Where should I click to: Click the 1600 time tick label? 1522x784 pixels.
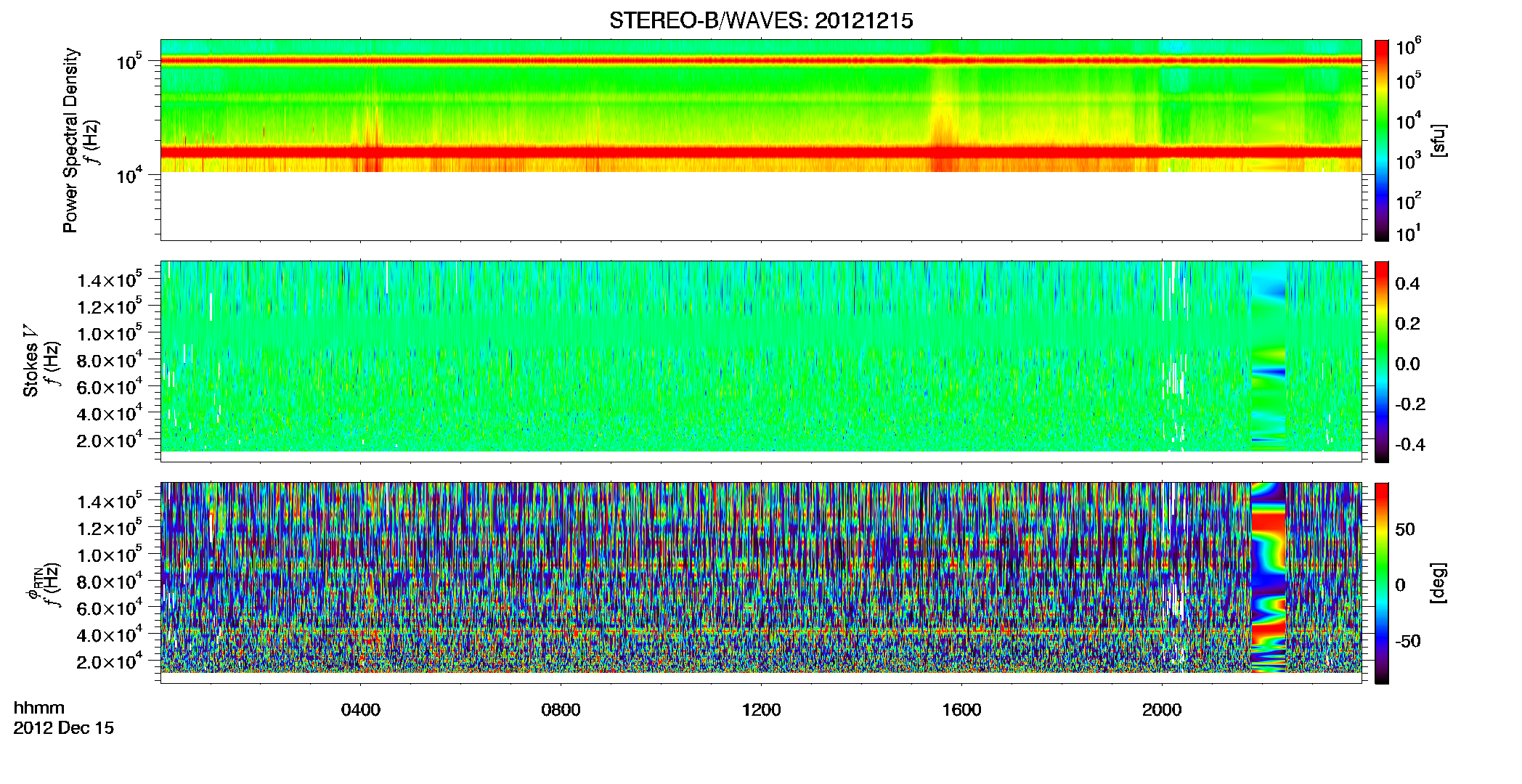pos(961,710)
